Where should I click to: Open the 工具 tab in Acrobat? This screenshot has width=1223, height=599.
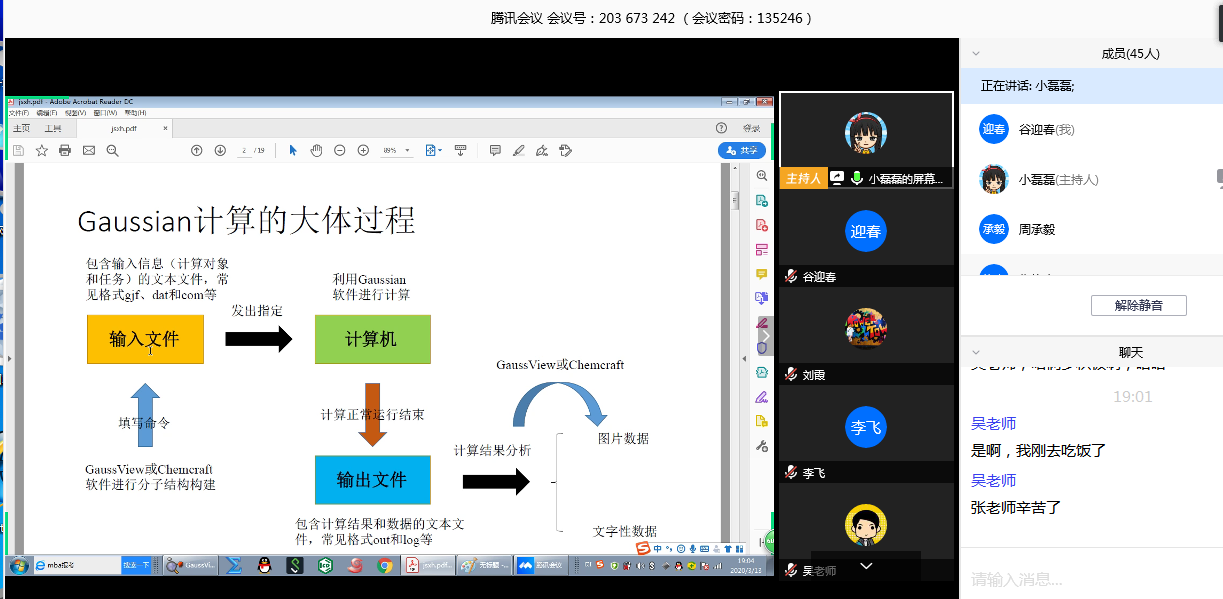[x=52, y=128]
